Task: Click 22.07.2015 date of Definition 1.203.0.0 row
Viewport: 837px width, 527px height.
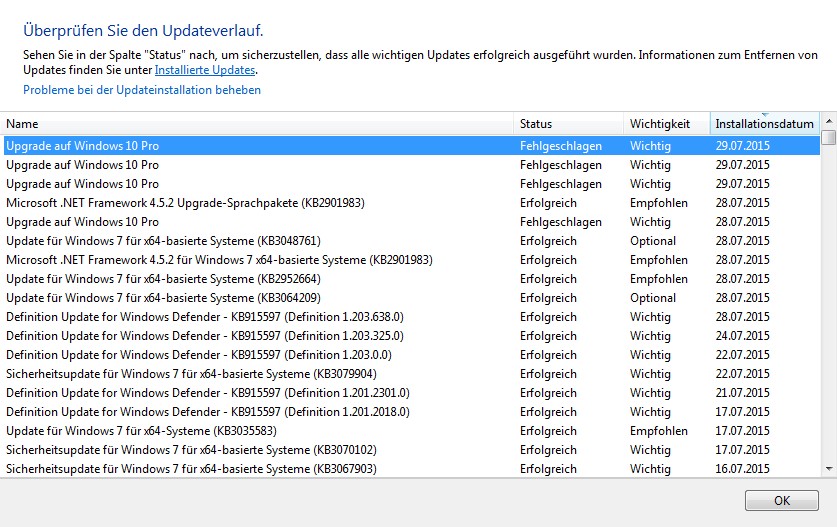Action: tap(743, 355)
